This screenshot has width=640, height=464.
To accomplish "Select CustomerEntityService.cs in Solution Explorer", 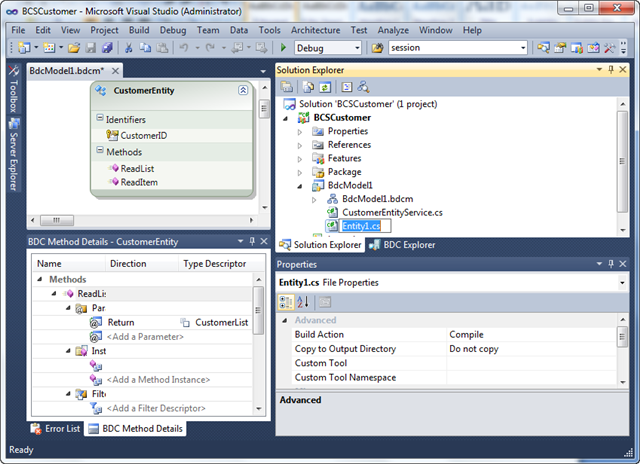I will (392, 213).
